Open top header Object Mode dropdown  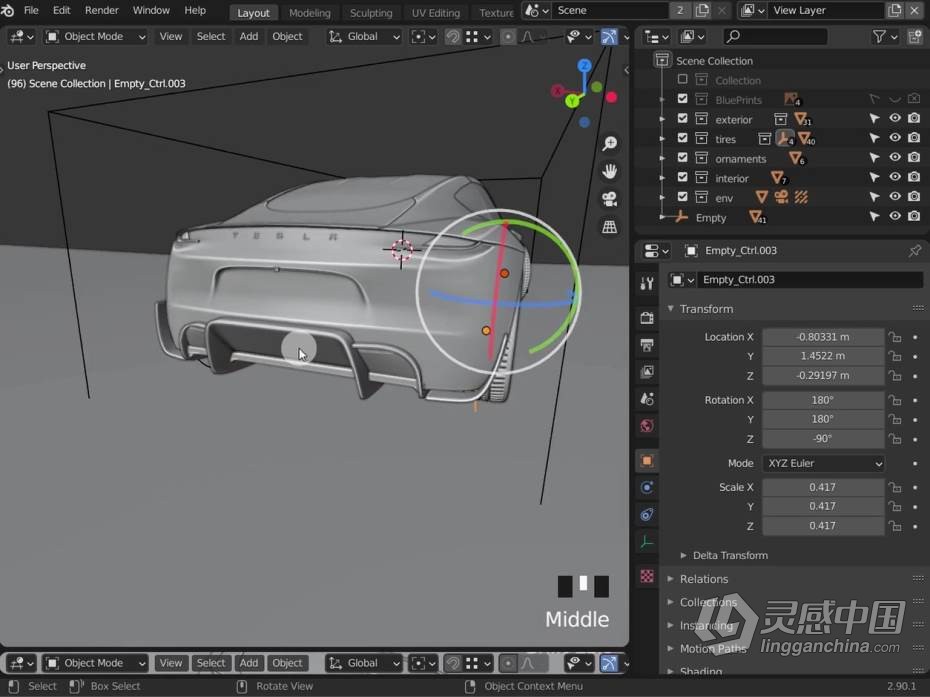pyautogui.click(x=95, y=37)
